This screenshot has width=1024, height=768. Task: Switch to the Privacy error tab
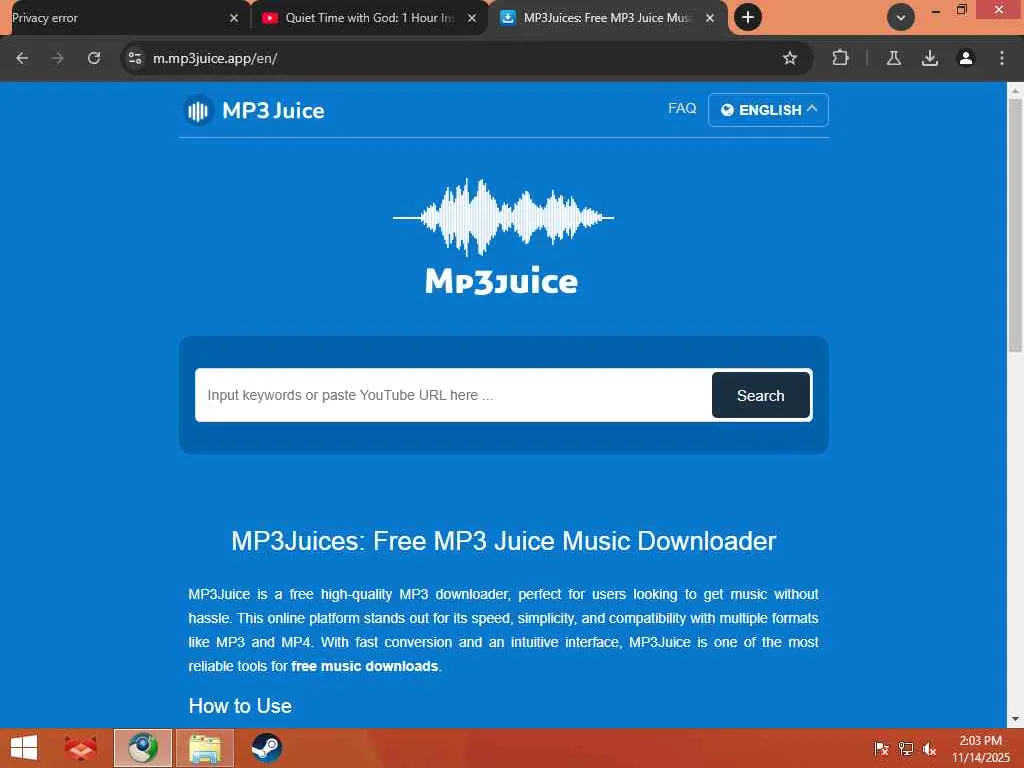coord(118,18)
